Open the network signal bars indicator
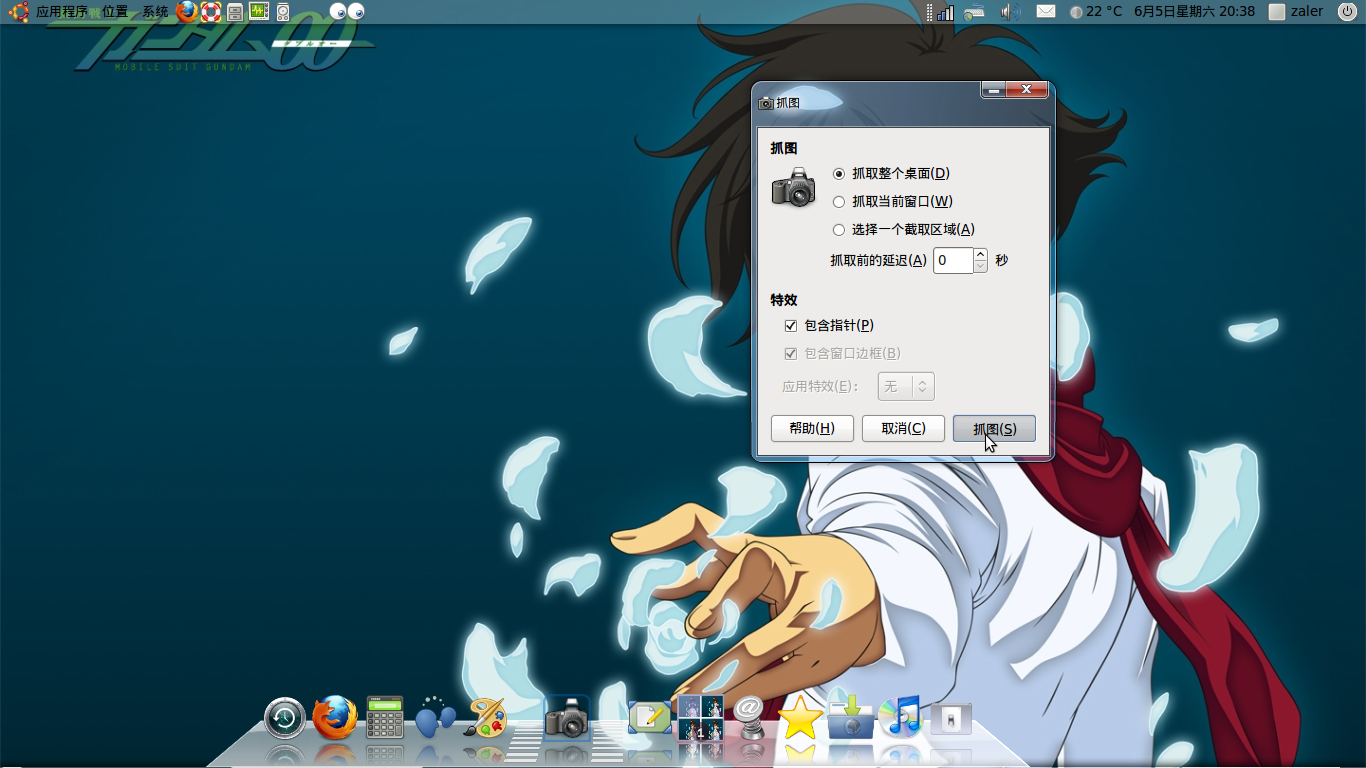Image resolution: width=1366 pixels, height=768 pixels. point(945,12)
